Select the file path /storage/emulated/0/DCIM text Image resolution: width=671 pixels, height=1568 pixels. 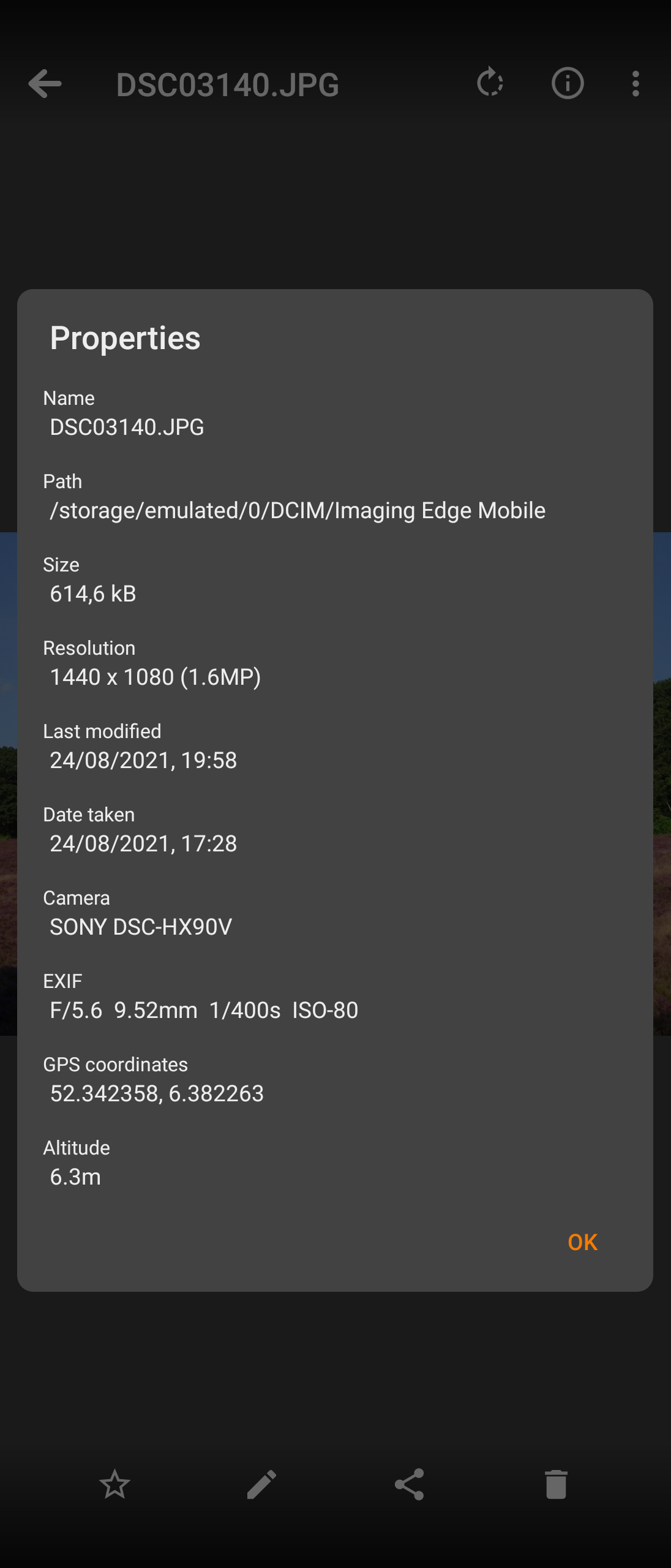pos(298,510)
